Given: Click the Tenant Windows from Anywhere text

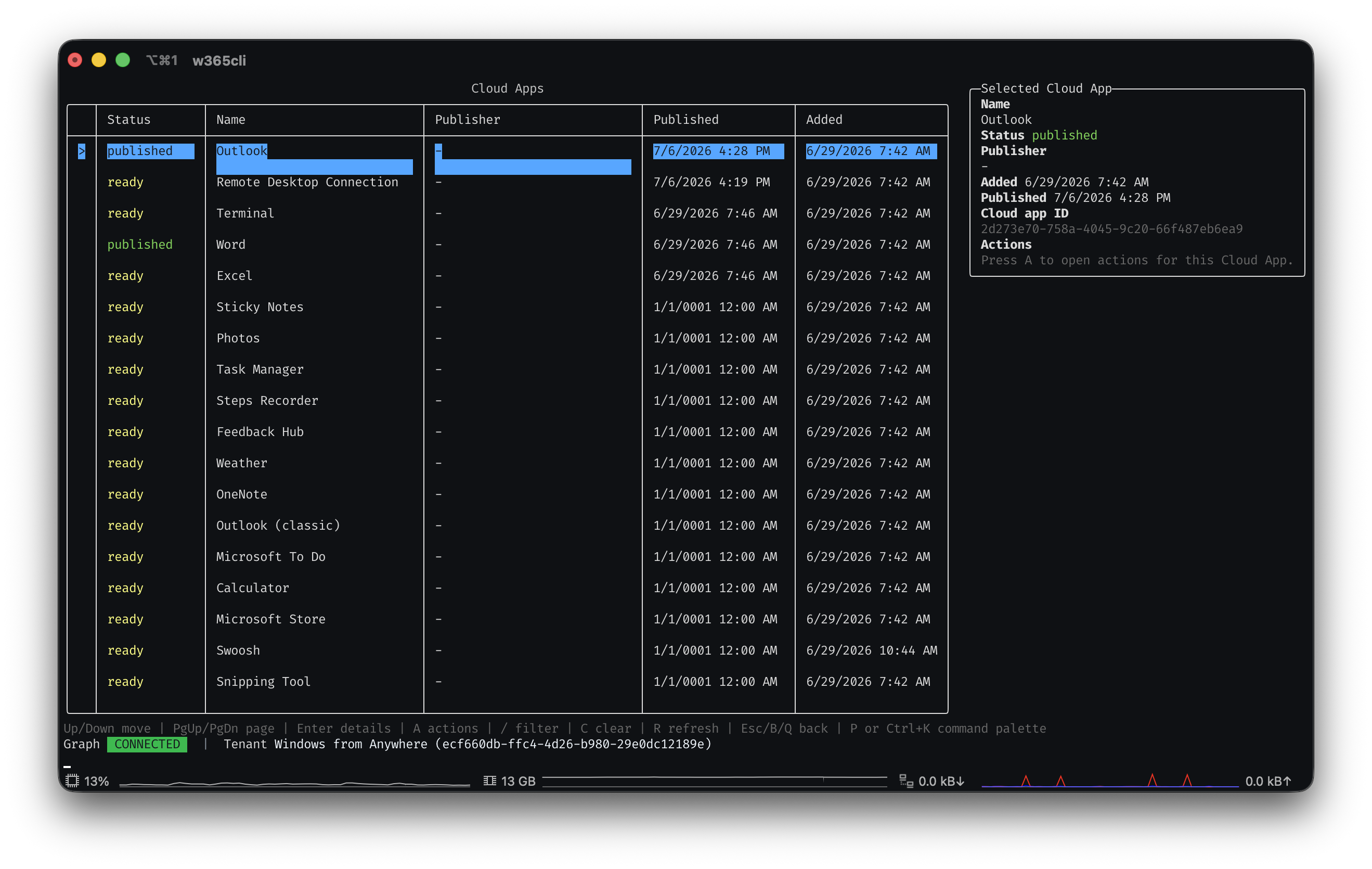Looking at the screenshot, I should click(468, 744).
